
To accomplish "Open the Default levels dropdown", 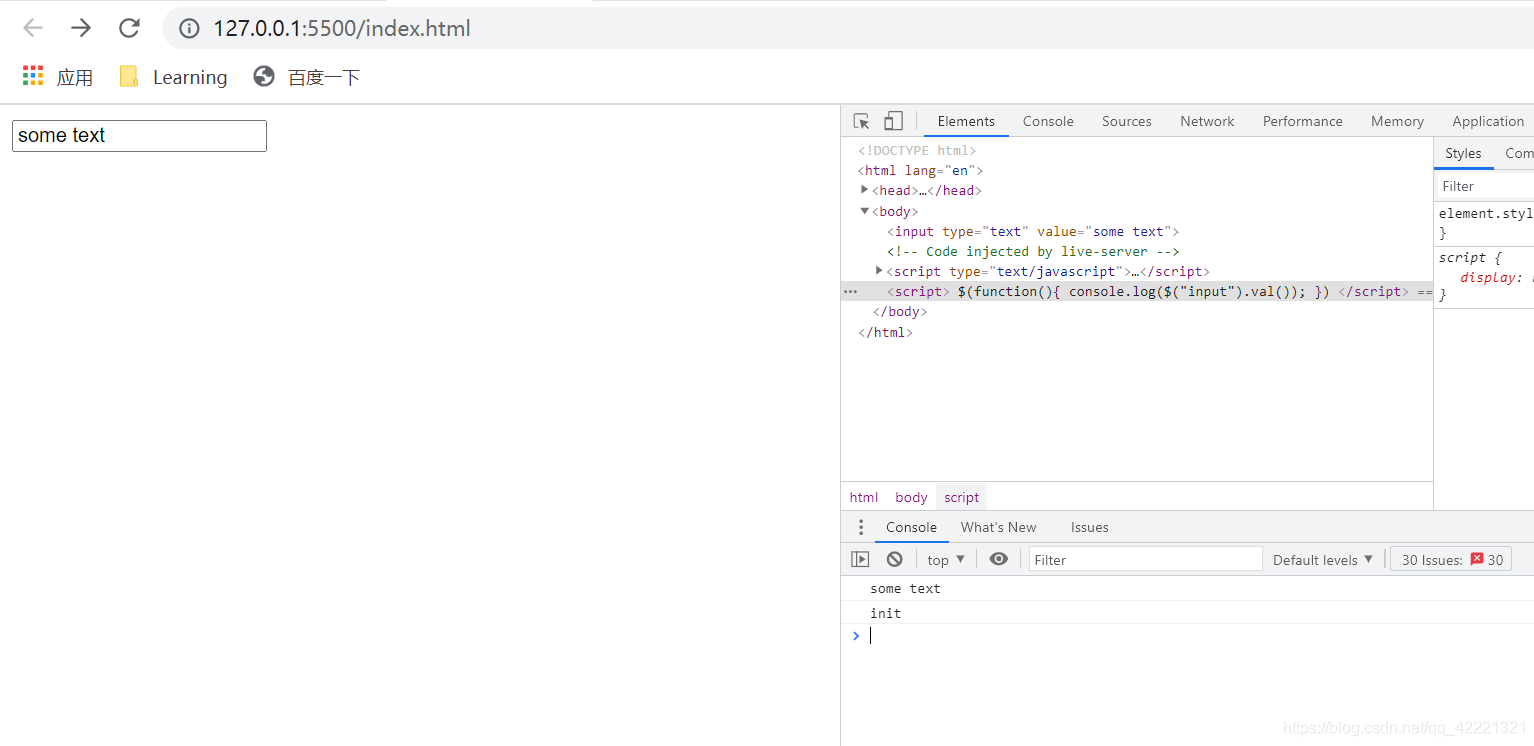I will coord(1323,560).
